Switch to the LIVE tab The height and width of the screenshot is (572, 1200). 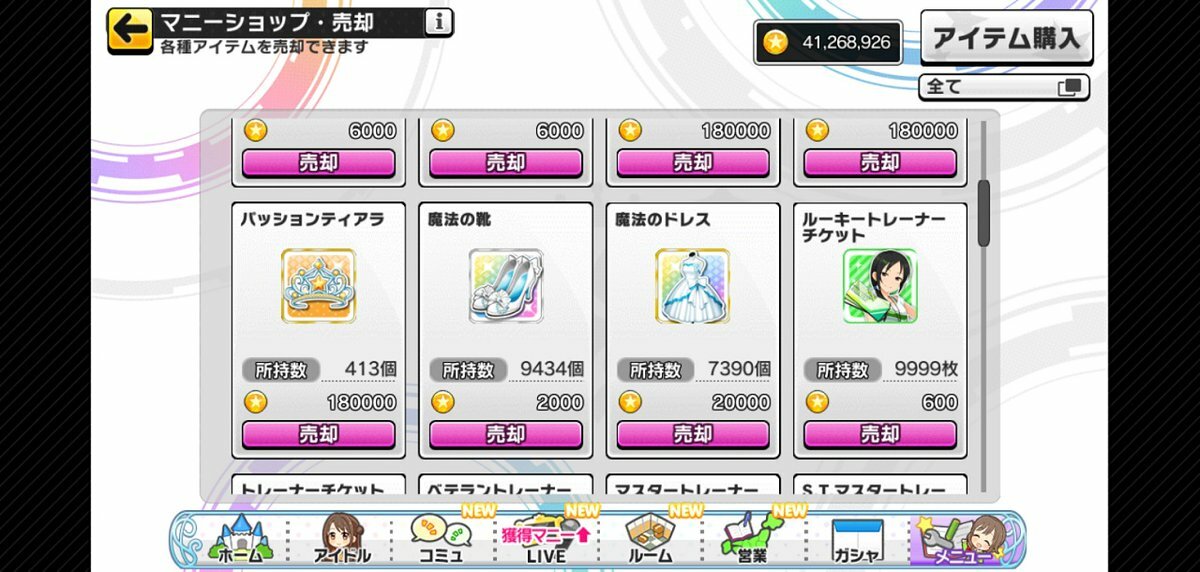coord(546,540)
